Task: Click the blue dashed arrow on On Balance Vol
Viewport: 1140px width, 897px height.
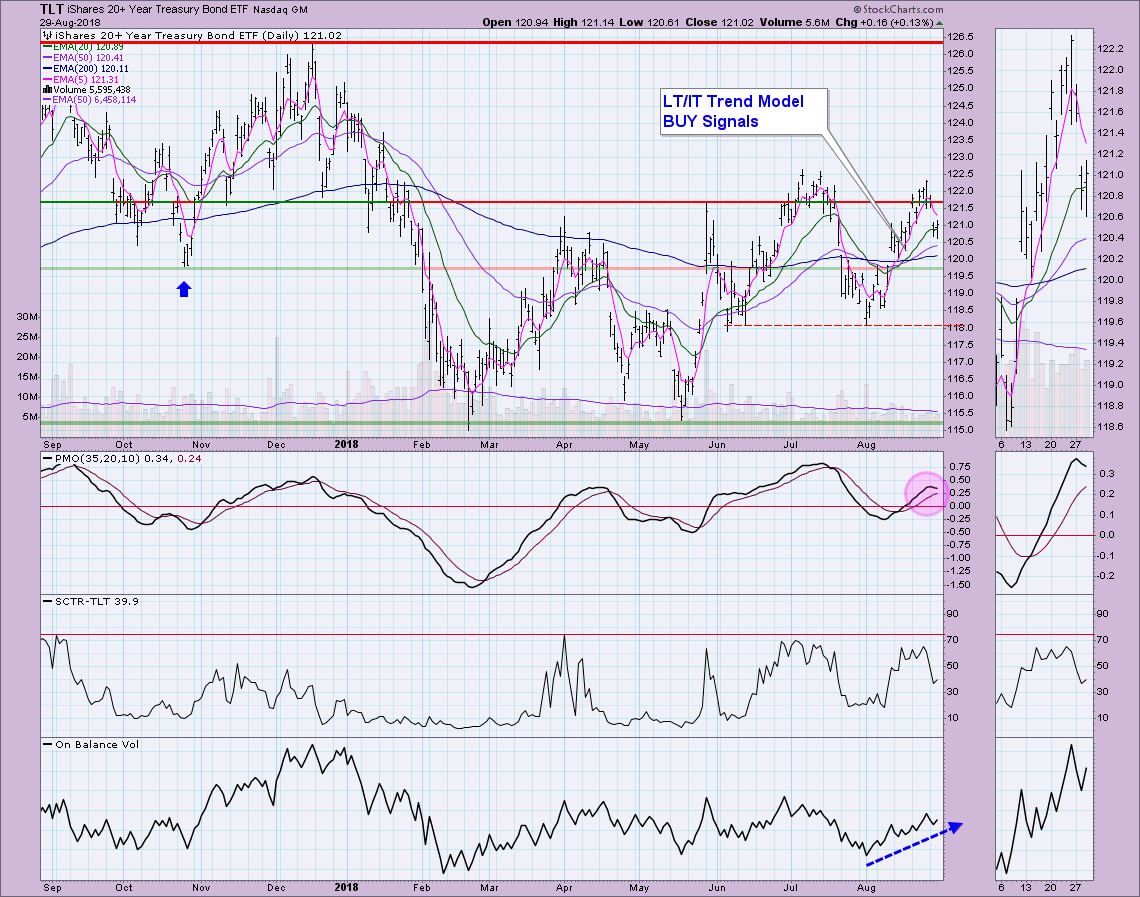Action: pyautogui.click(x=912, y=843)
